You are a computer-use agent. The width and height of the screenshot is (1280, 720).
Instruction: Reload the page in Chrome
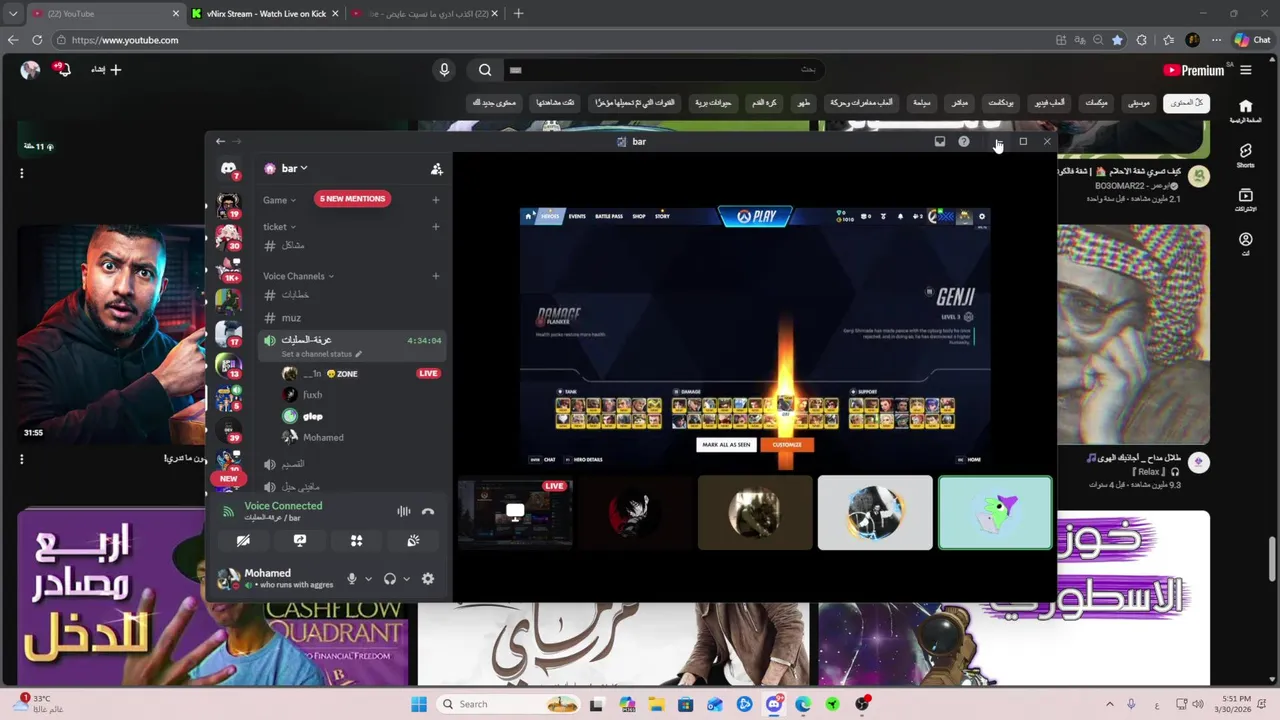(x=37, y=40)
